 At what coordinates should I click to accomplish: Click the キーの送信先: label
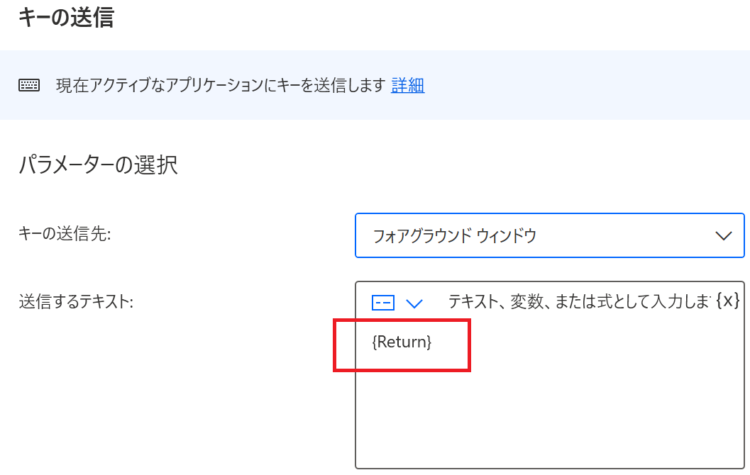point(65,234)
